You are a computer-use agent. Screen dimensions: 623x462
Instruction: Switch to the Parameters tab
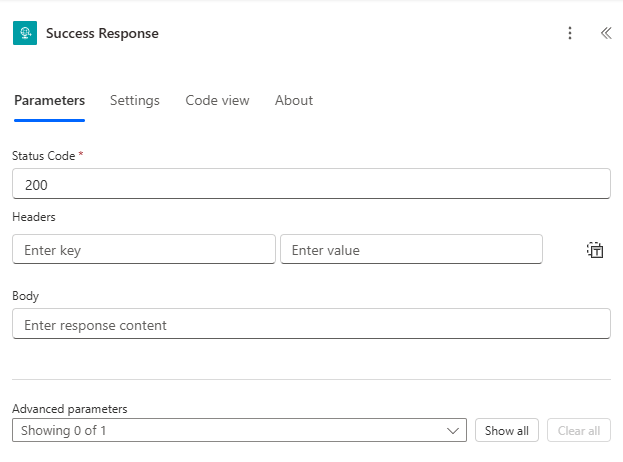coord(49,101)
